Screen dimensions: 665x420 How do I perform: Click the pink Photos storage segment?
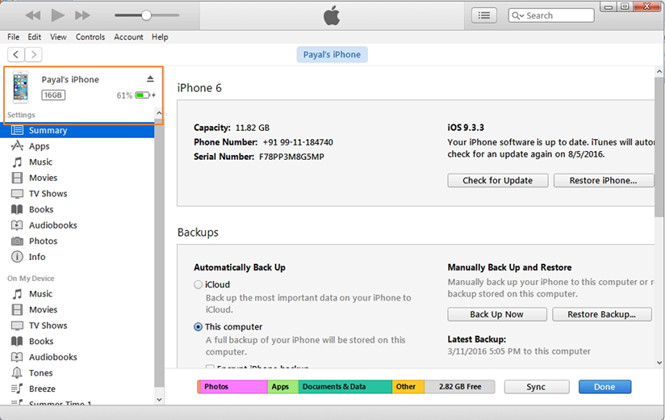[233, 386]
